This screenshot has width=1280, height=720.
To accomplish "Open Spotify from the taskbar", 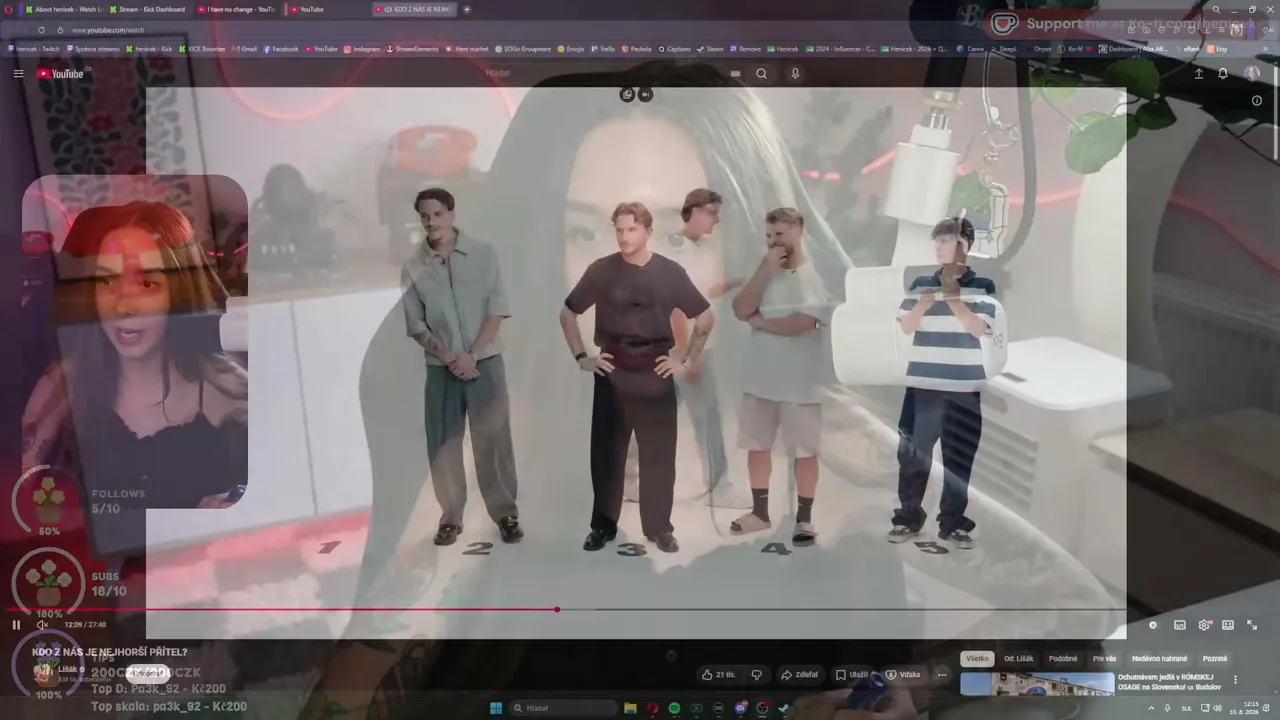I will pos(674,708).
